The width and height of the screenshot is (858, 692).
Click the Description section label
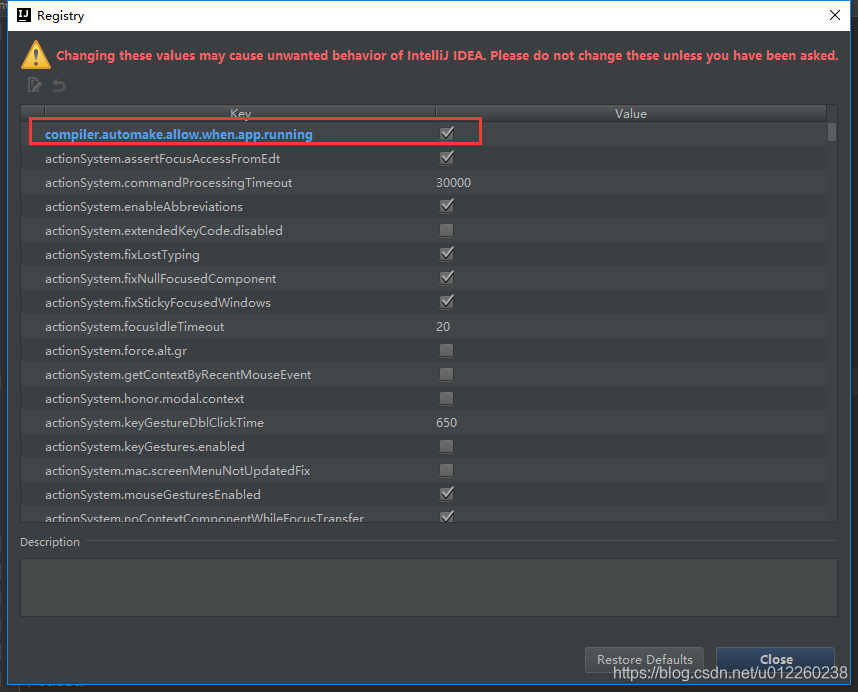[50, 542]
